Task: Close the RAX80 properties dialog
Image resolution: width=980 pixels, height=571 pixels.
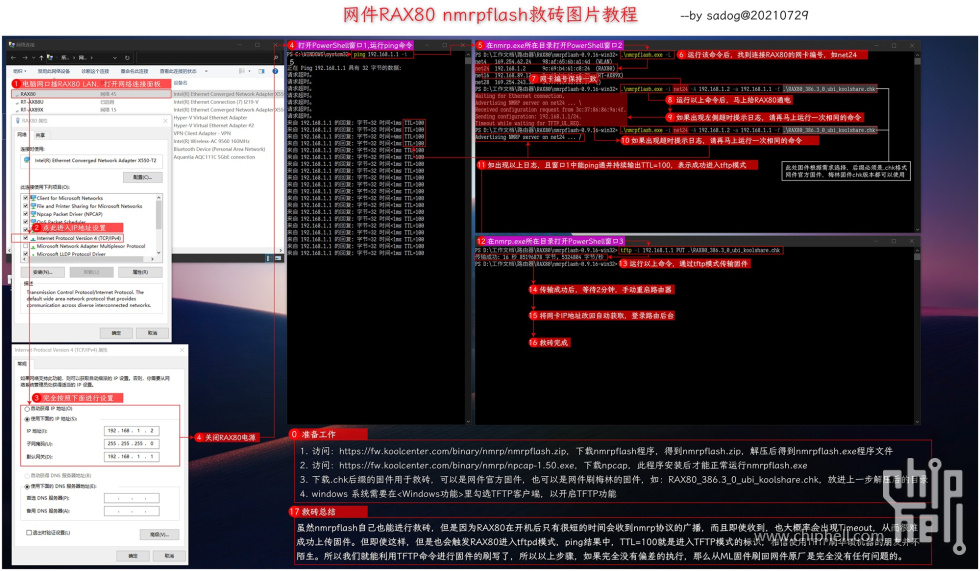Action: pyautogui.click(x=166, y=121)
